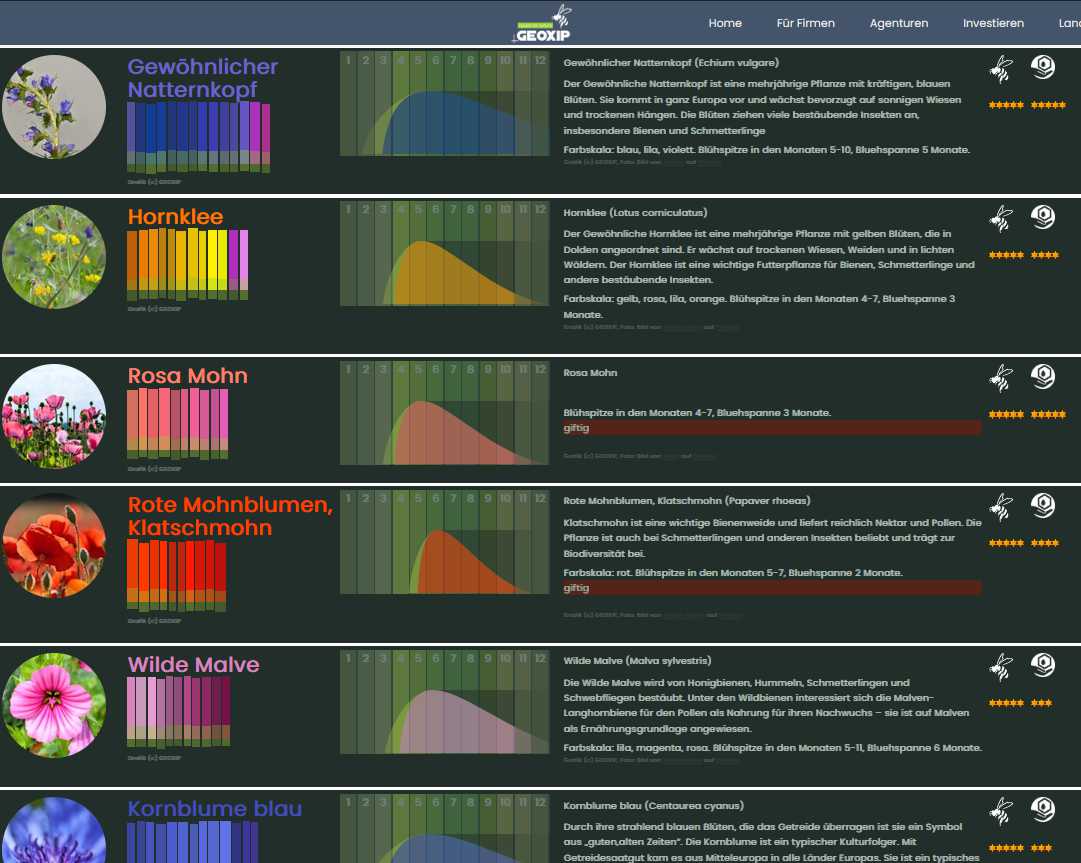This screenshot has height=863, width=1081.
Task: Click the star rating in Natternkopf row
Action: point(1027,105)
